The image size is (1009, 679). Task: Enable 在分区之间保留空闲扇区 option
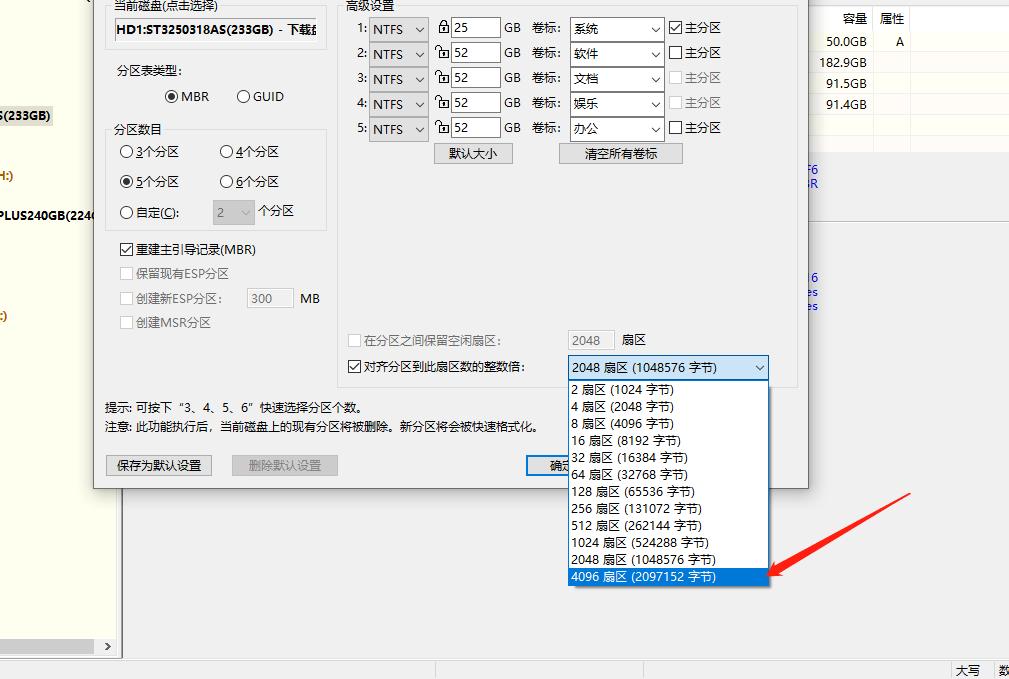(x=354, y=340)
